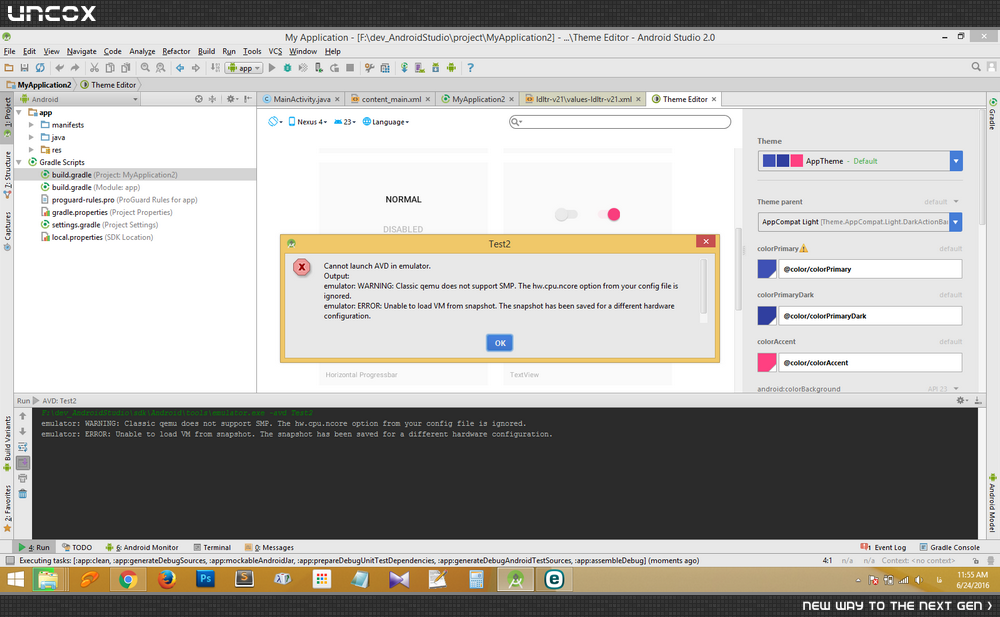This screenshot has height=617, width=1000.
Task: Open the VCS menu
Action: coord(275,51)
